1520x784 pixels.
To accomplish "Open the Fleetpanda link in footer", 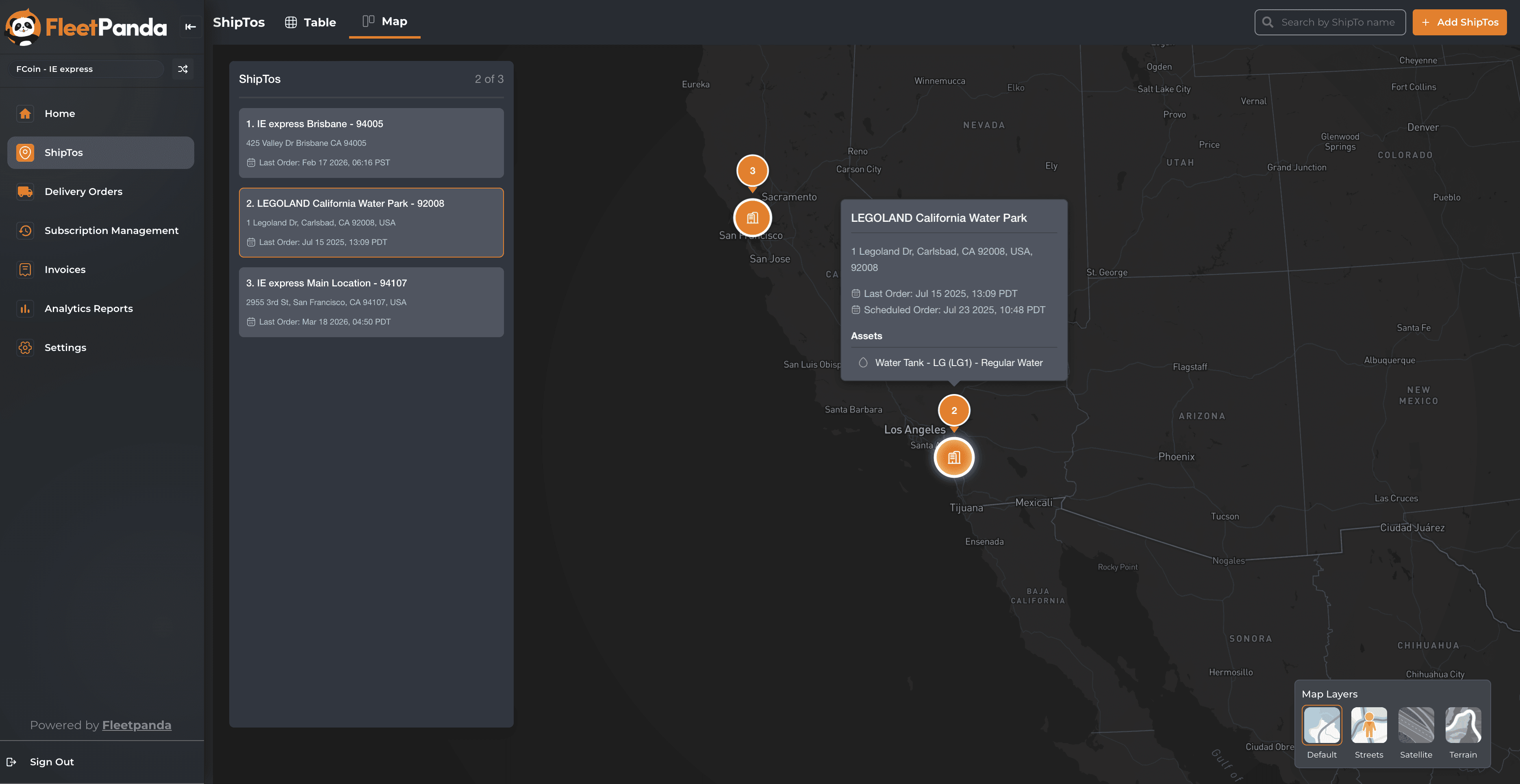I will point(136,725).
